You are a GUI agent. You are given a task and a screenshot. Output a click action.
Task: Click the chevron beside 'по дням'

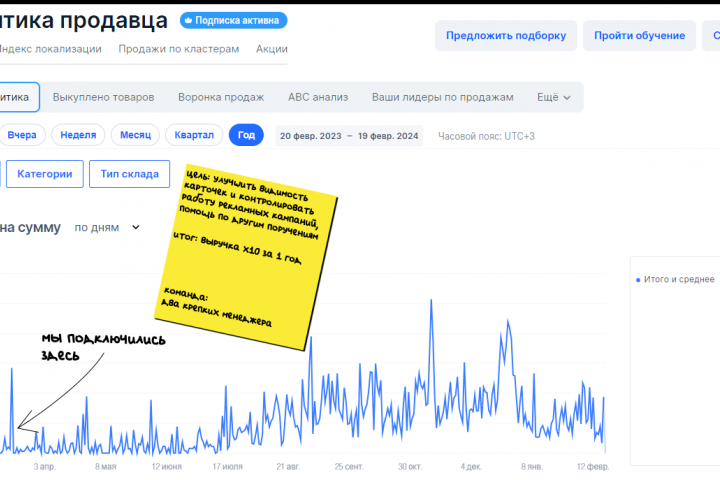(x=136, y=227)
